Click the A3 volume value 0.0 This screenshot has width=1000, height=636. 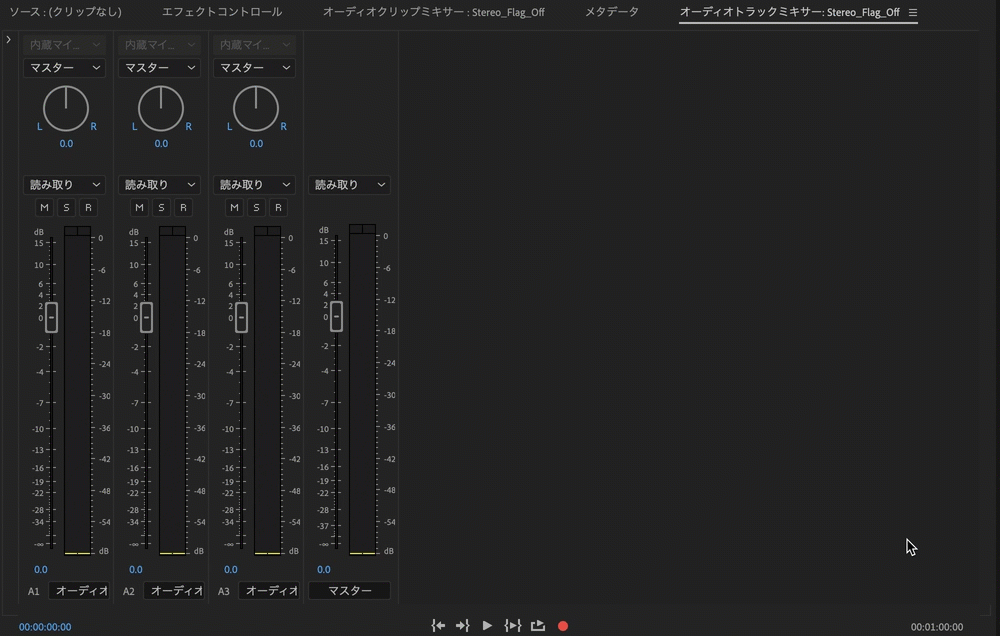(231, 570)
